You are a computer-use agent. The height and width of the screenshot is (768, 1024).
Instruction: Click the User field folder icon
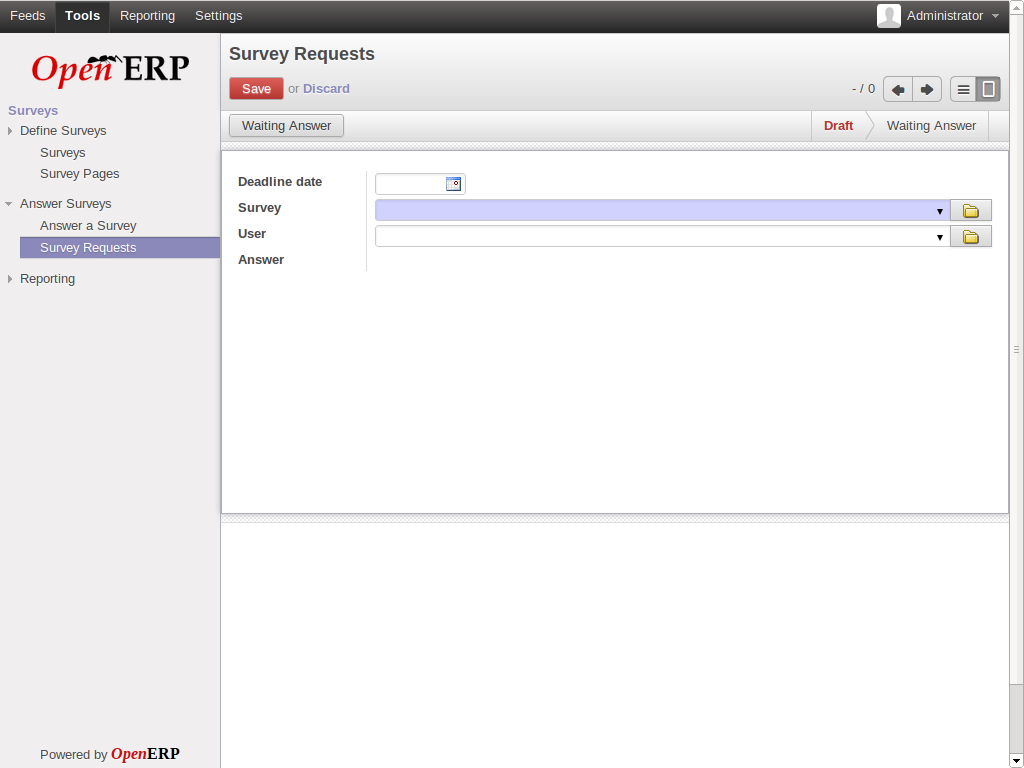click(x=970, y=237)
